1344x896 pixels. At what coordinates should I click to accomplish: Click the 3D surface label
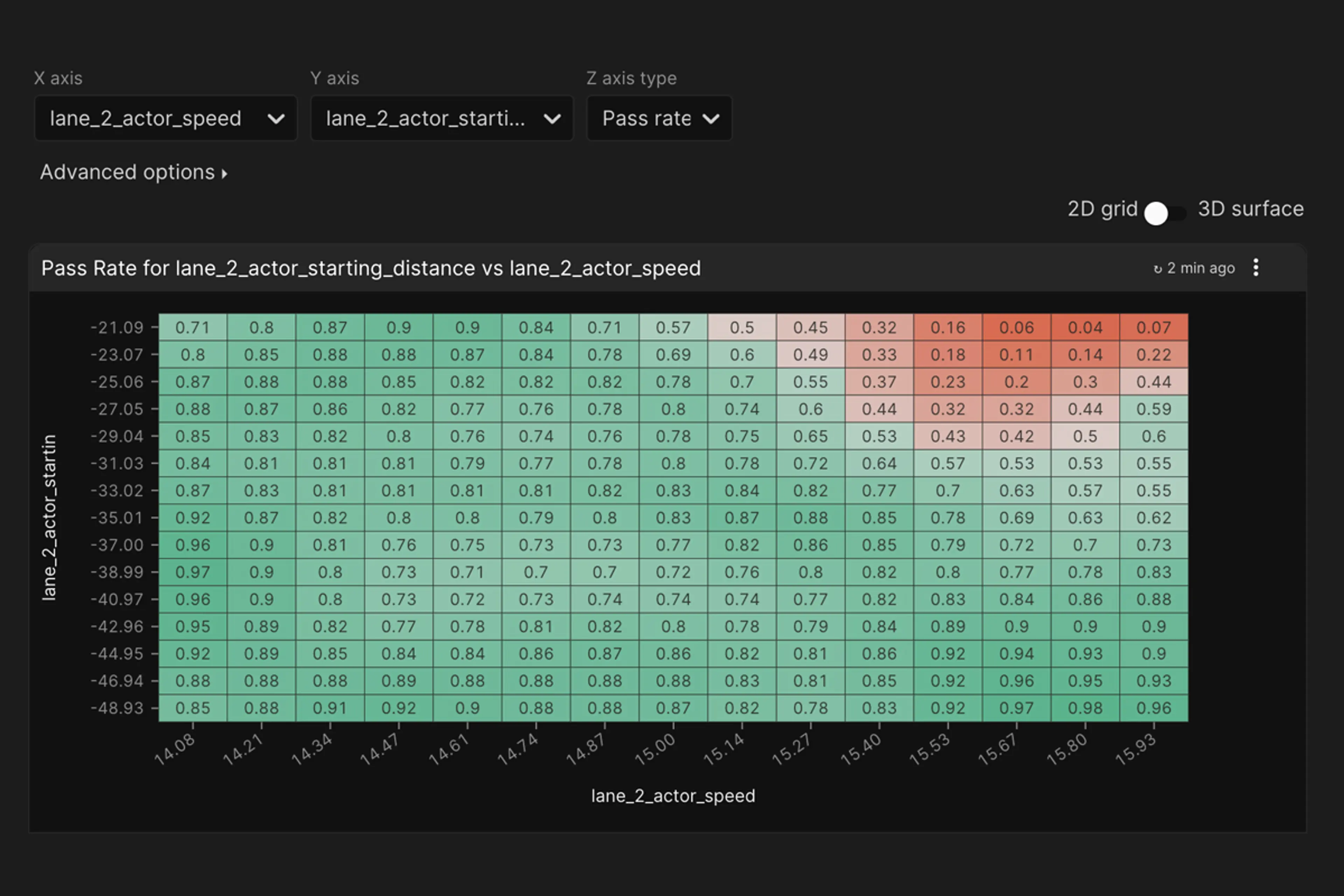(1250, 209)
